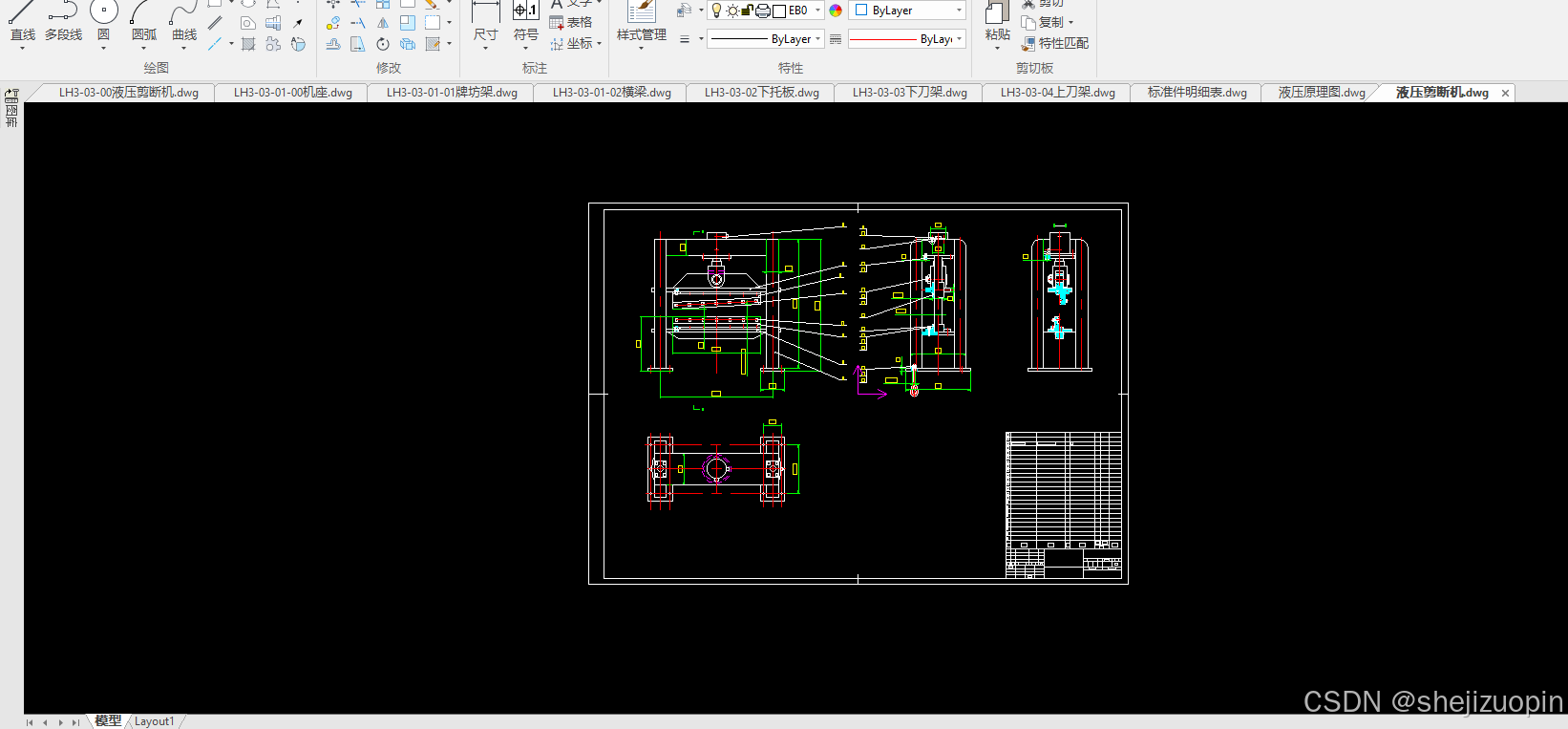Open the black linetype ByLayer dropdown
This screenshot has width=1568, height=729.
(818, 39)
